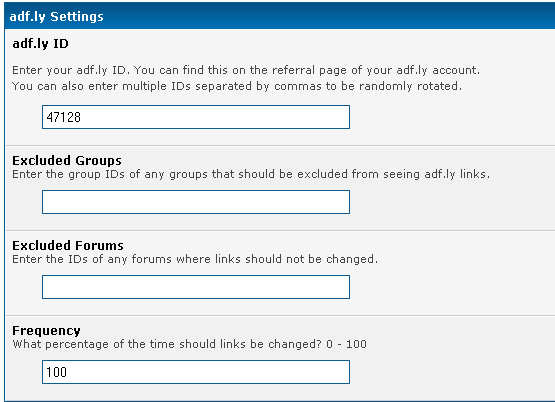
Task: Click into the Excluded Groups input box
Action: coord(196,202)
